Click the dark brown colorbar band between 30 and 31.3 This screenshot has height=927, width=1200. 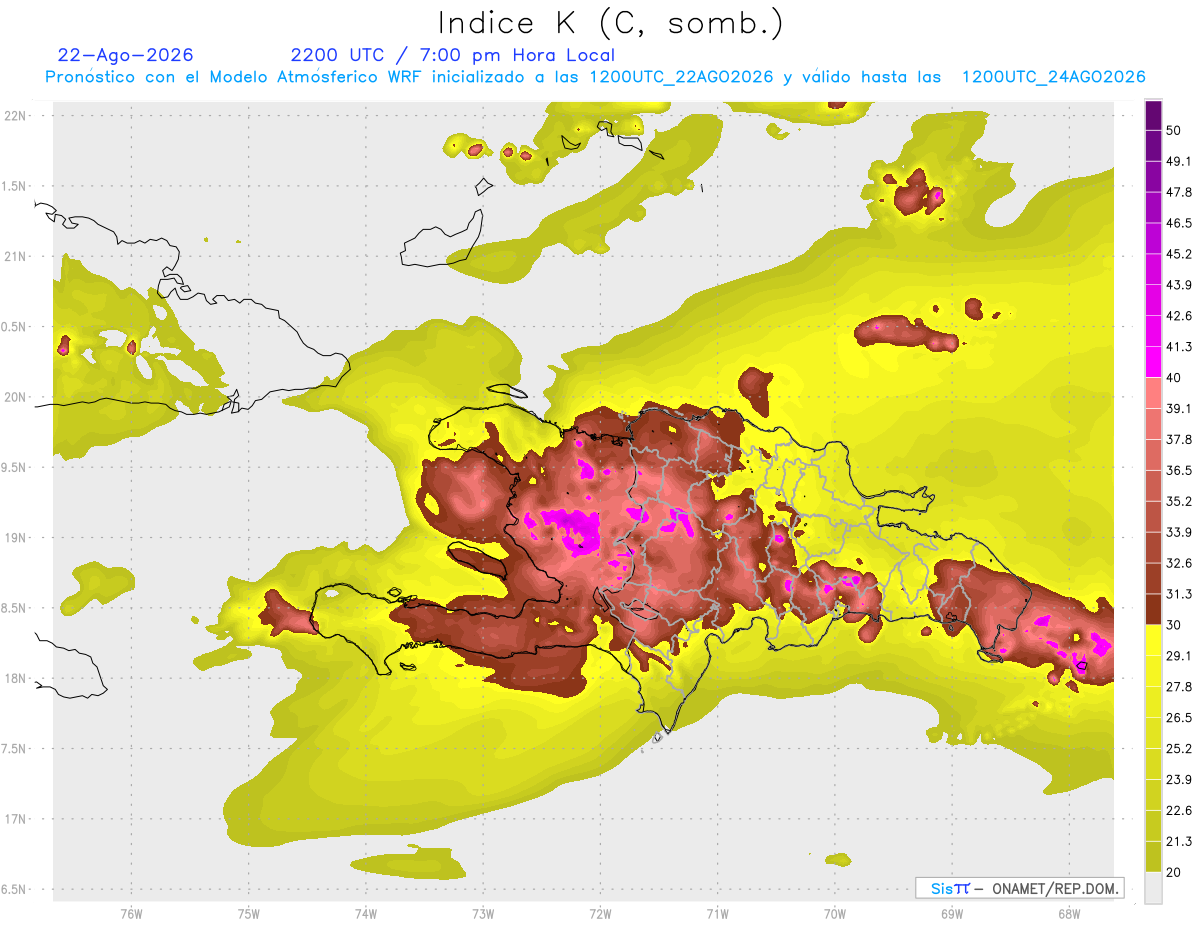pyautogui.click(x=1153, y=609)
